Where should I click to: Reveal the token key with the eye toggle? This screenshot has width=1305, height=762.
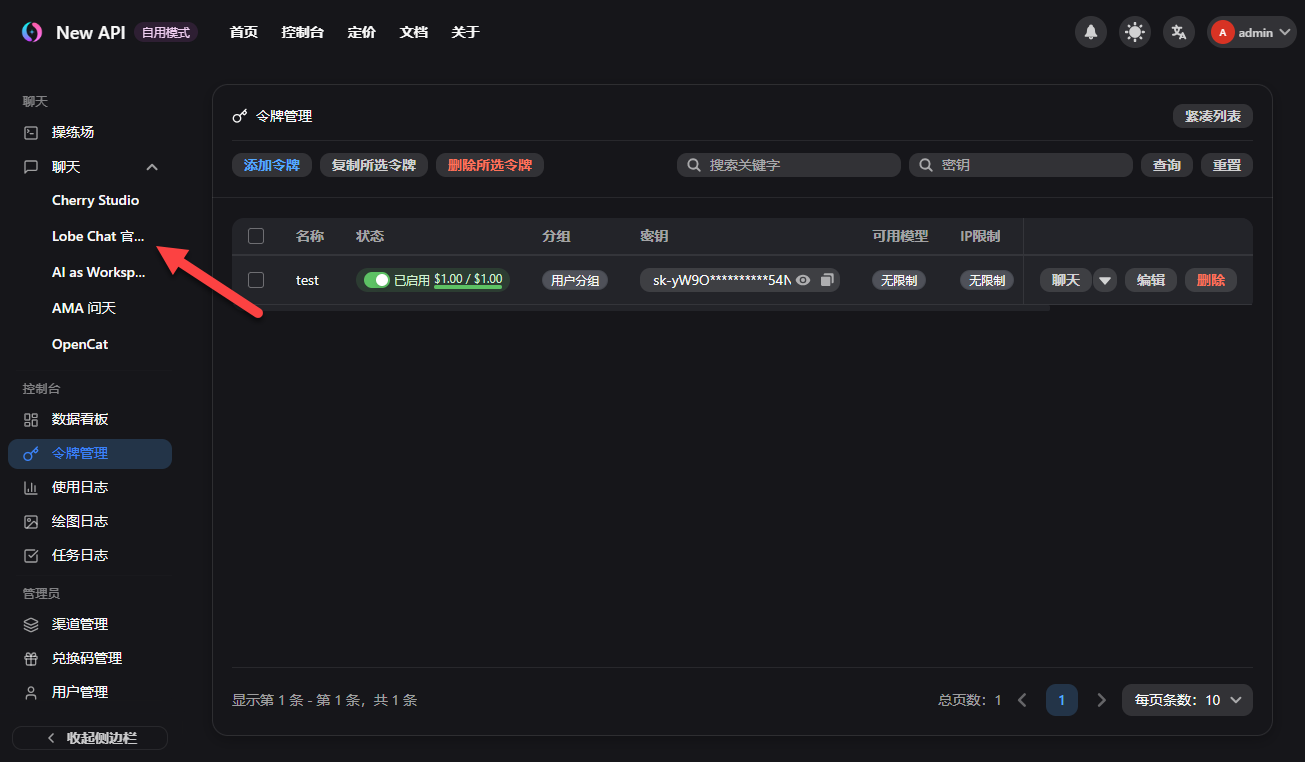[x=805, y=280]
